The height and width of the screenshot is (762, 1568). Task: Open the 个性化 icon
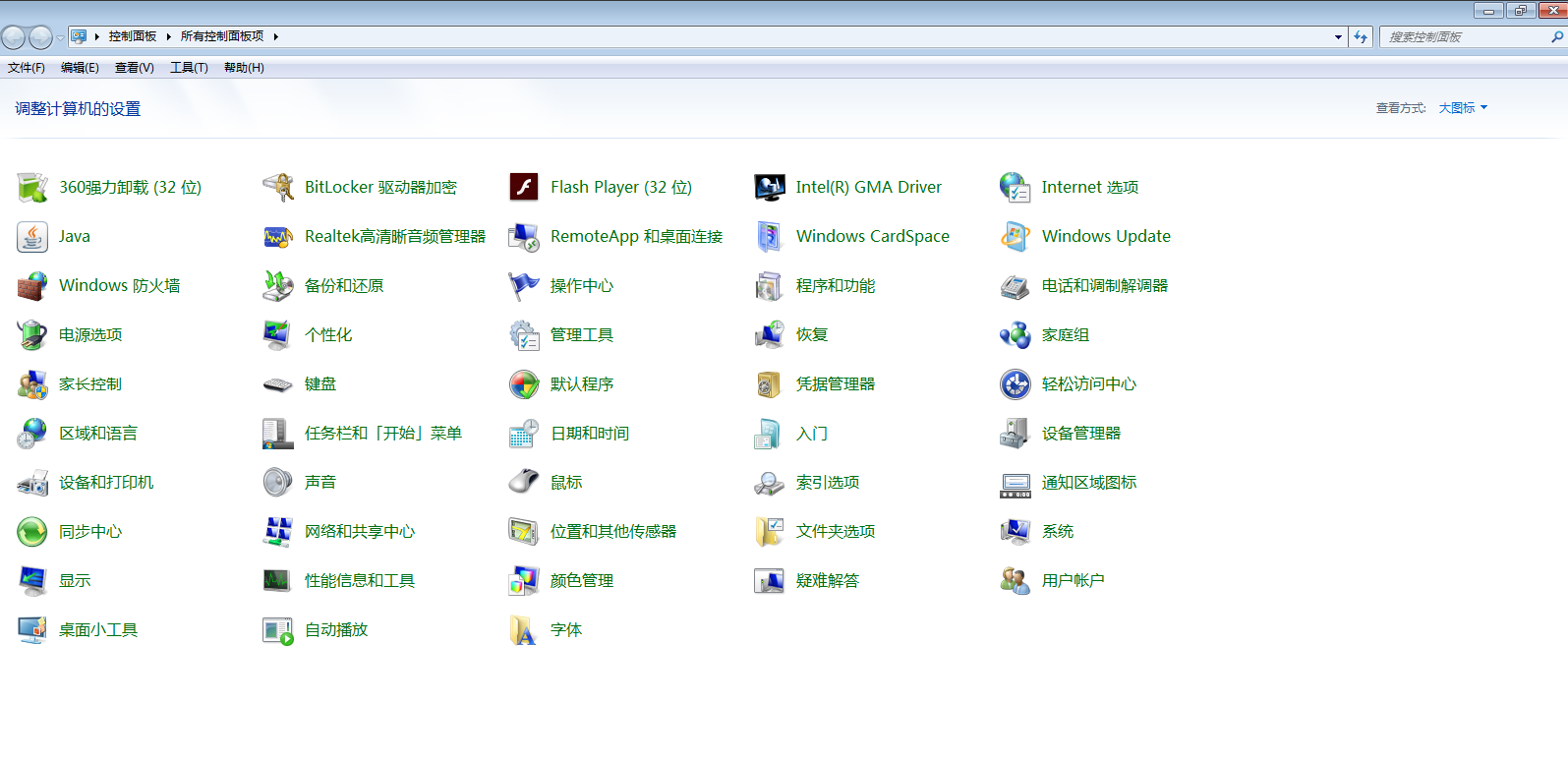pyautogui.click(x=278, y=334)
